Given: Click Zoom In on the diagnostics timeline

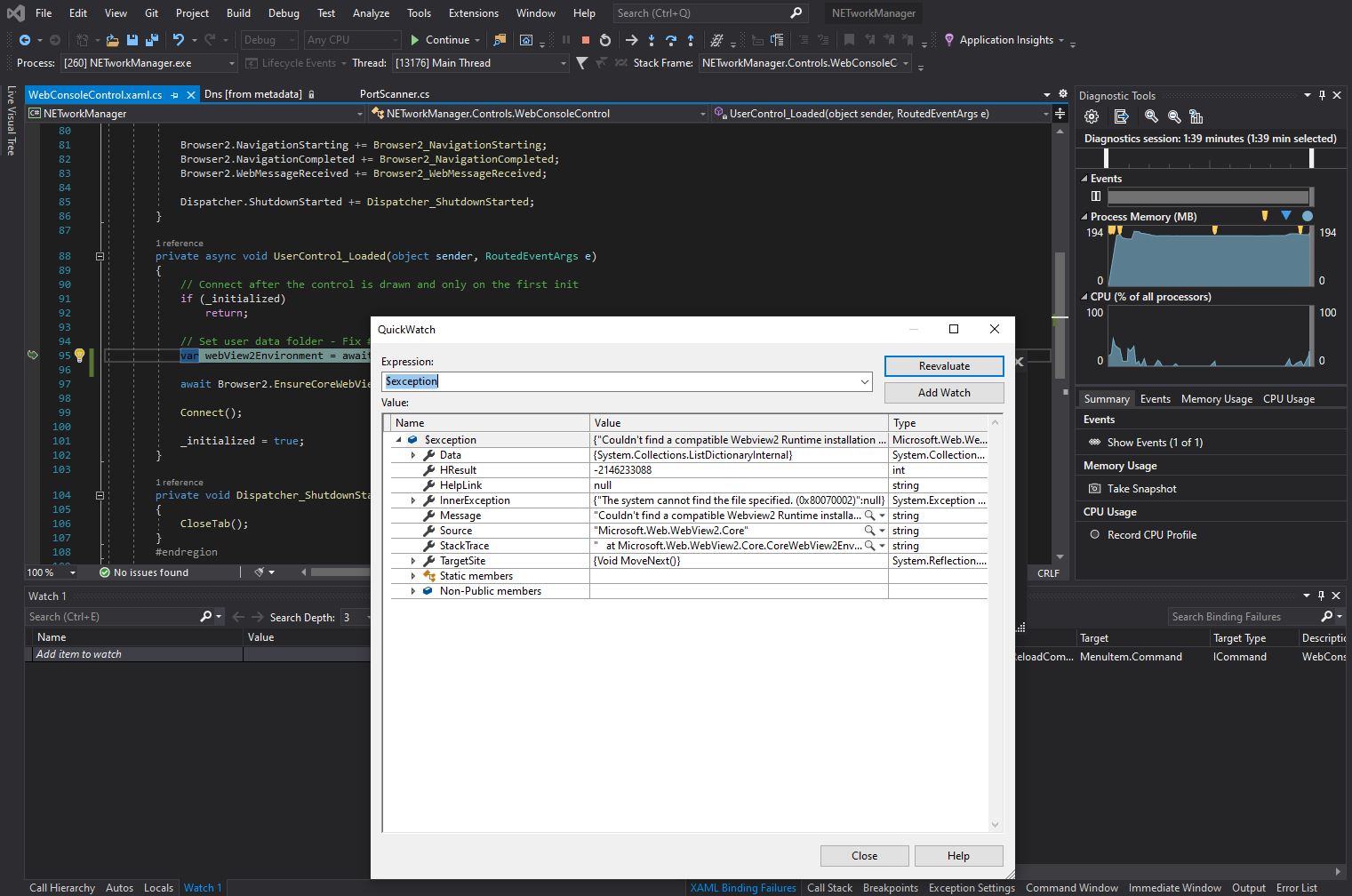Looking at the screenshot, I should (x=1151, y=116).
